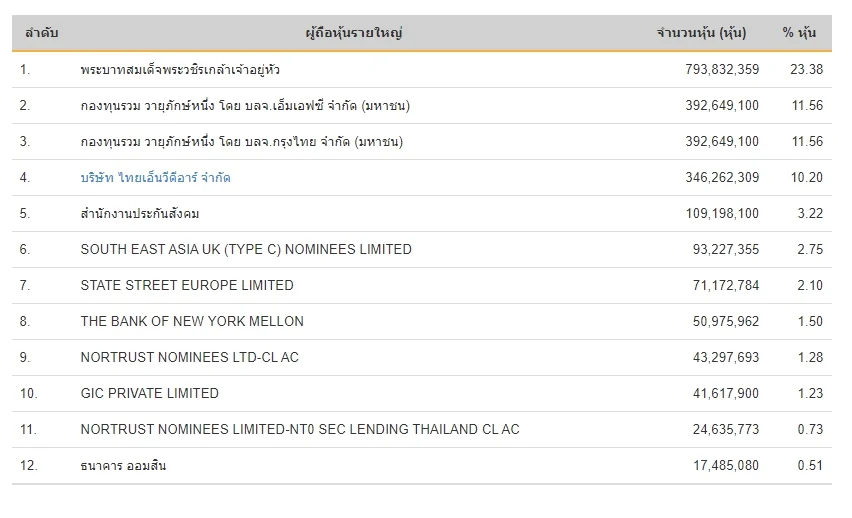Click the ลำดับ column header
The height and width of the screenshot is (518, 852).
[40, 33]
